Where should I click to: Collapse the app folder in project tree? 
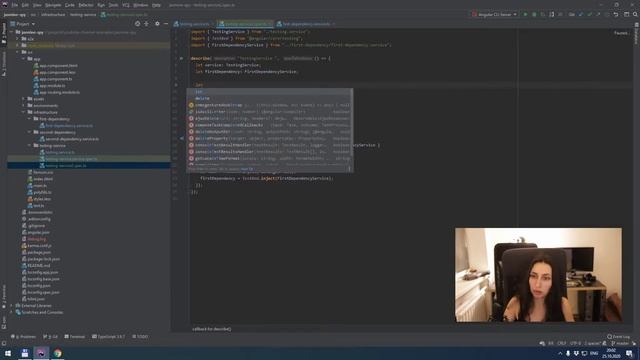[x=23, y=59]
